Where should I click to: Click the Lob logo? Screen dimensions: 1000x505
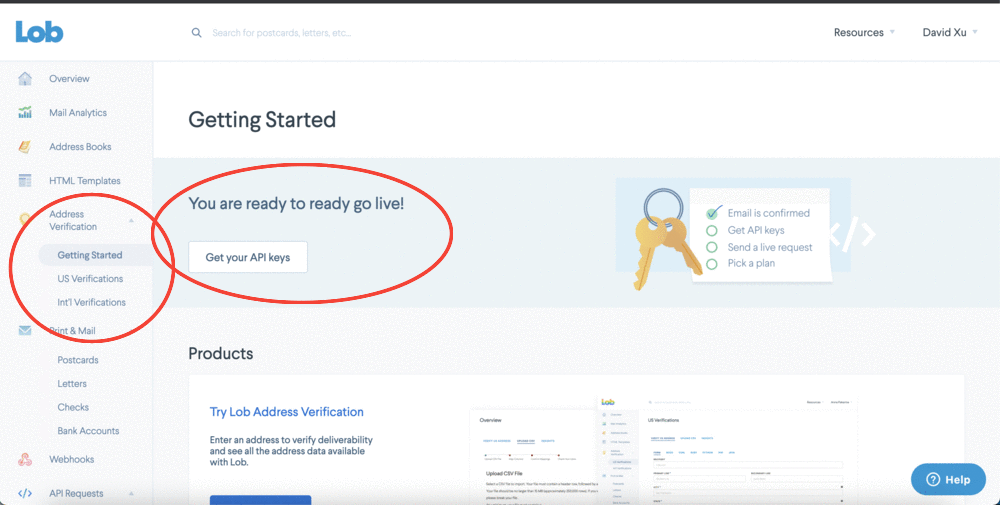pyautogui.click(x=40, y=31)
